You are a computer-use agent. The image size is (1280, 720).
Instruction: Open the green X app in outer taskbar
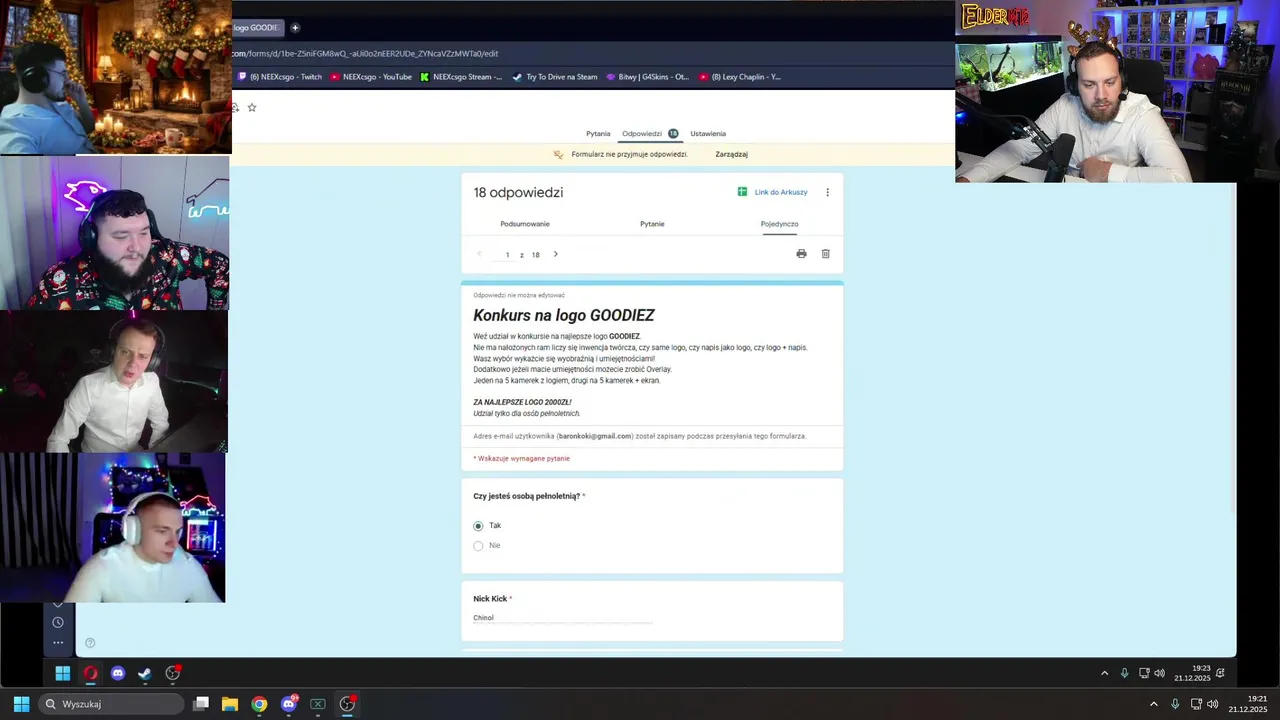(x=318, y=704)
